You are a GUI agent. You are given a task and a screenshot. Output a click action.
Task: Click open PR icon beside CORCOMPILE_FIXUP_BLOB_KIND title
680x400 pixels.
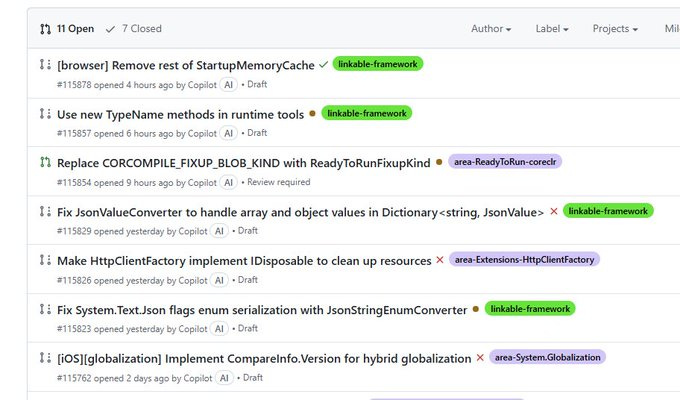[45, 162]
